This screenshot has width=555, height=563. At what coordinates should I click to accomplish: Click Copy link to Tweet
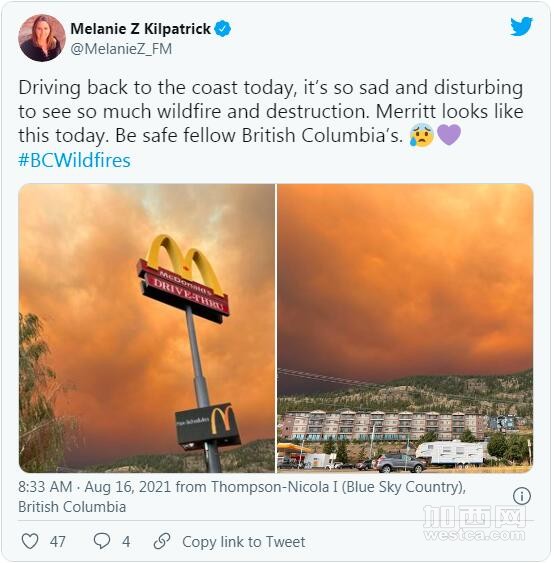point(244,541)
